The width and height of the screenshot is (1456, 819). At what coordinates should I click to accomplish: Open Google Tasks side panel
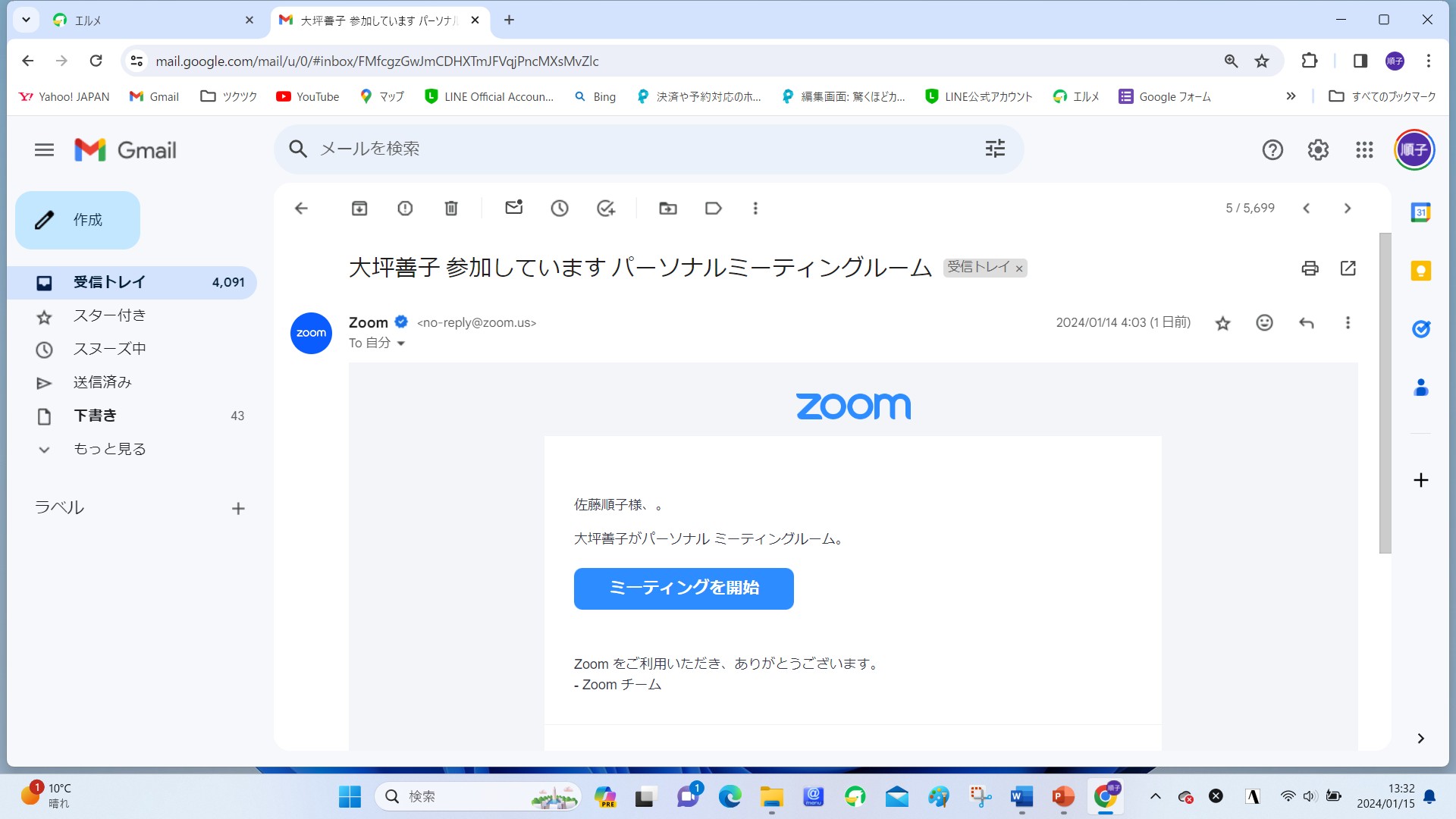1421,329
